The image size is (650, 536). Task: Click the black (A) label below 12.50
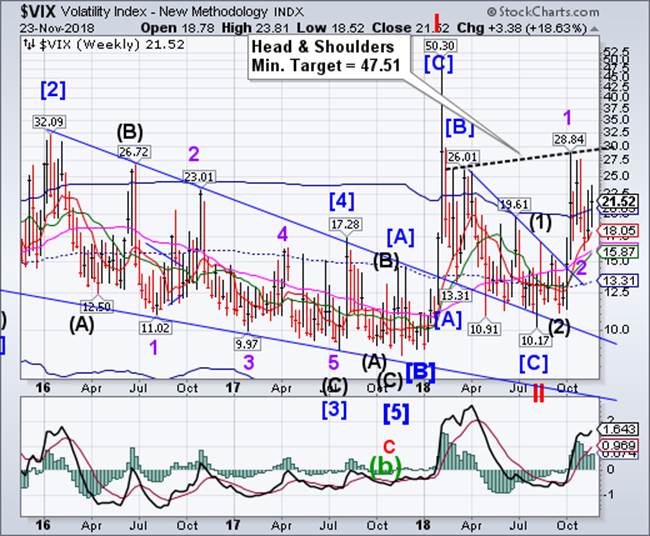(x=82, y=325)
